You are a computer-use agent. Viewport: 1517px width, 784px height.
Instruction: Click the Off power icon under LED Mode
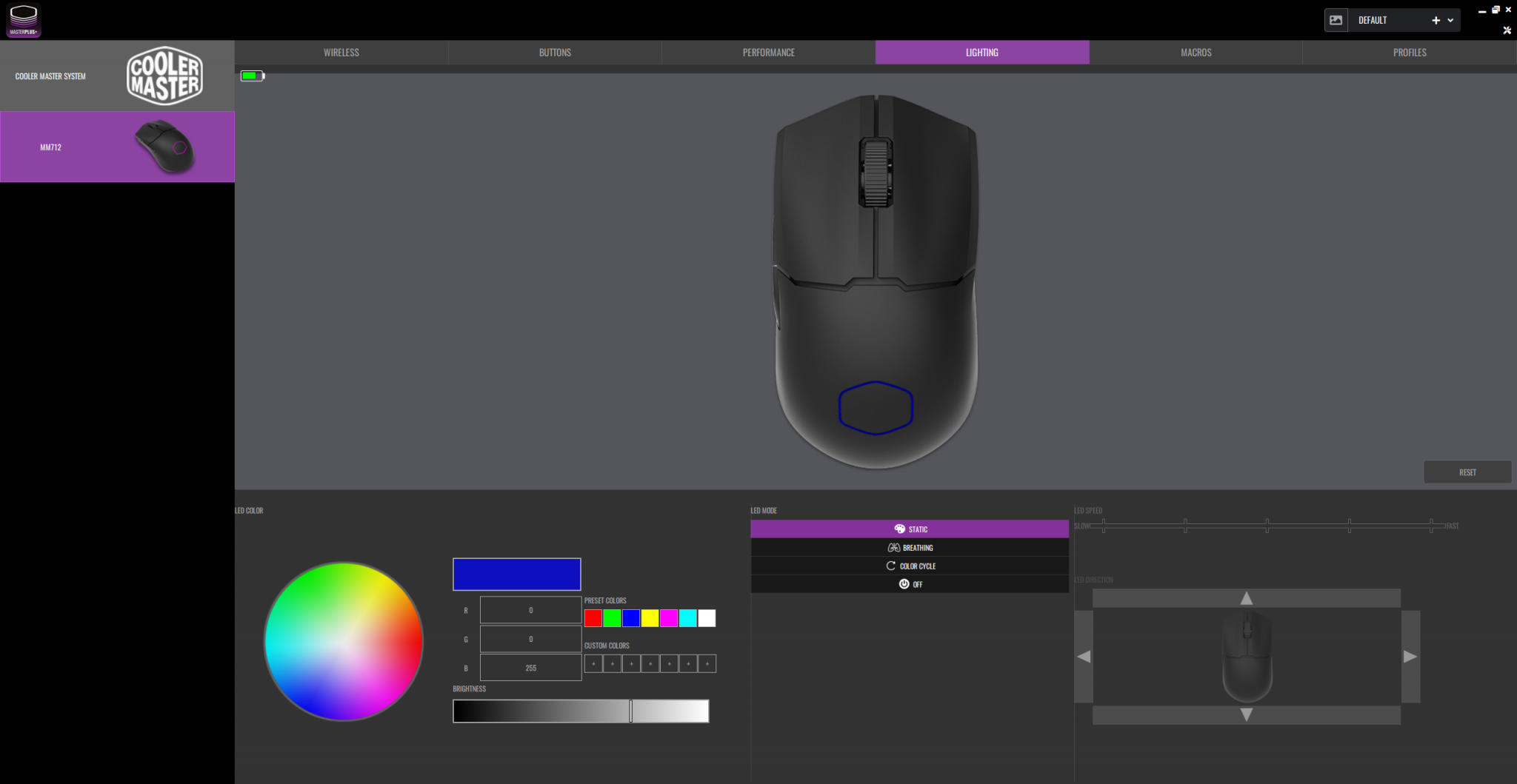click(904, 583)
